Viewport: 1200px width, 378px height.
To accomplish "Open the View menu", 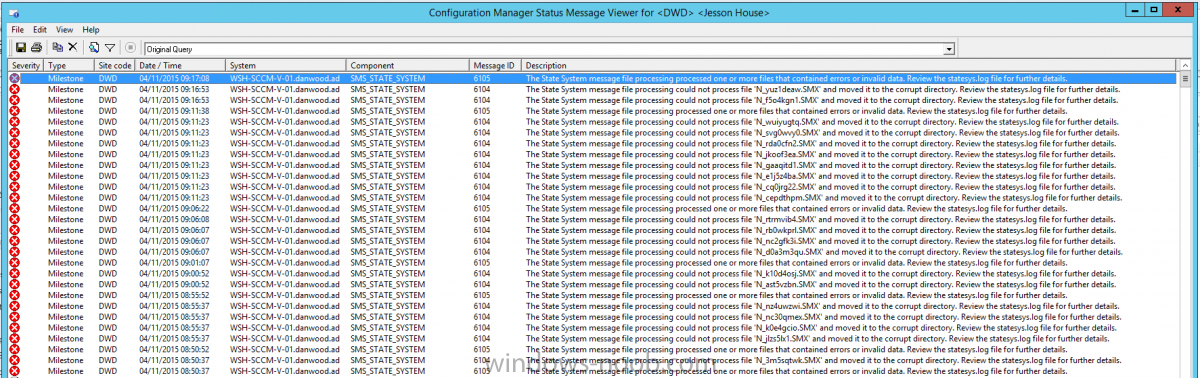I will [x=64, y=30].
